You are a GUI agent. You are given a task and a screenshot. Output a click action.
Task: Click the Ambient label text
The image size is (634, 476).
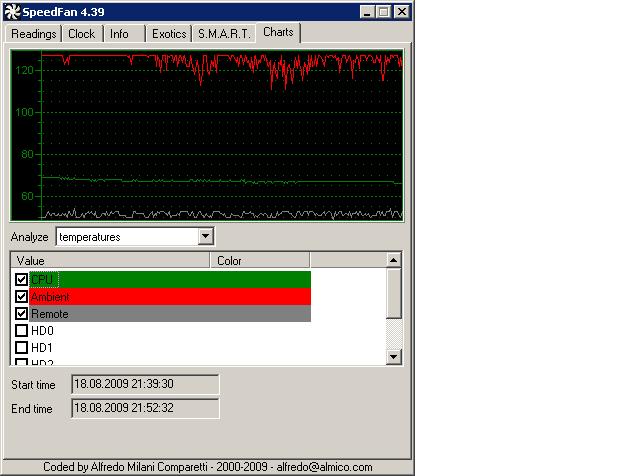(x=50, y=297)
